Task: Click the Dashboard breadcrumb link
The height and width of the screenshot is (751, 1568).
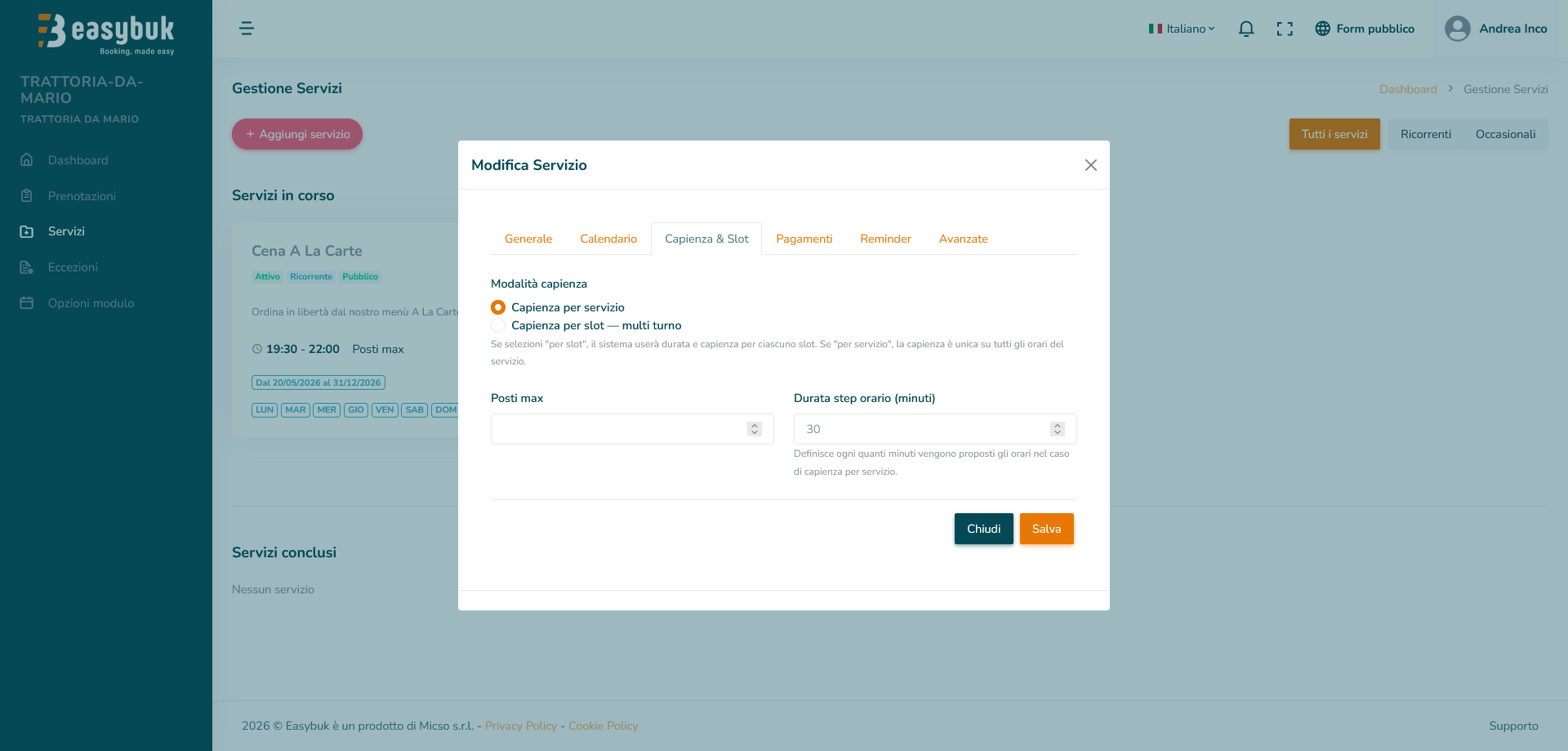Action: [x=1408, y=89]
